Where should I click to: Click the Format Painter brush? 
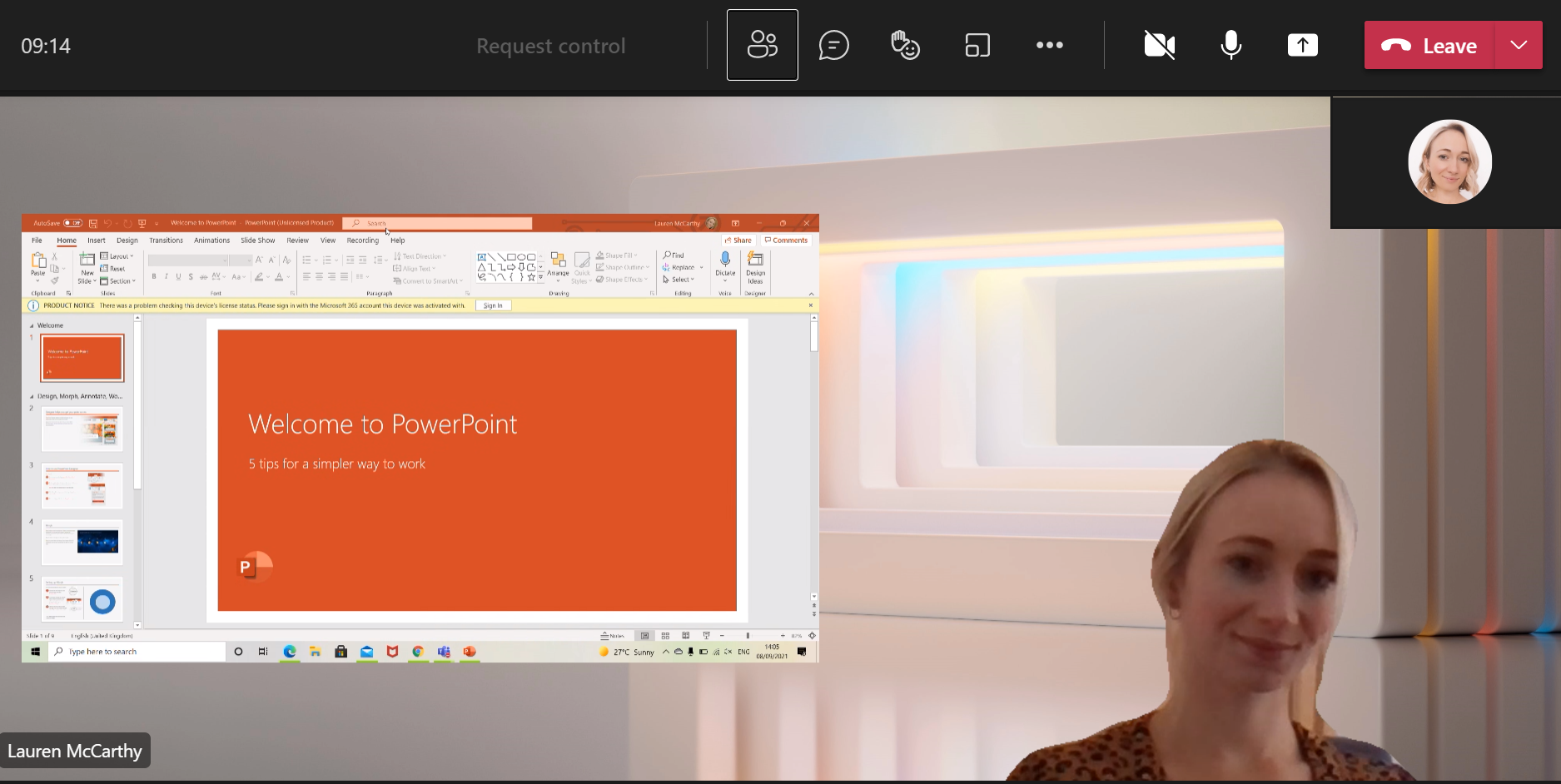55,280
